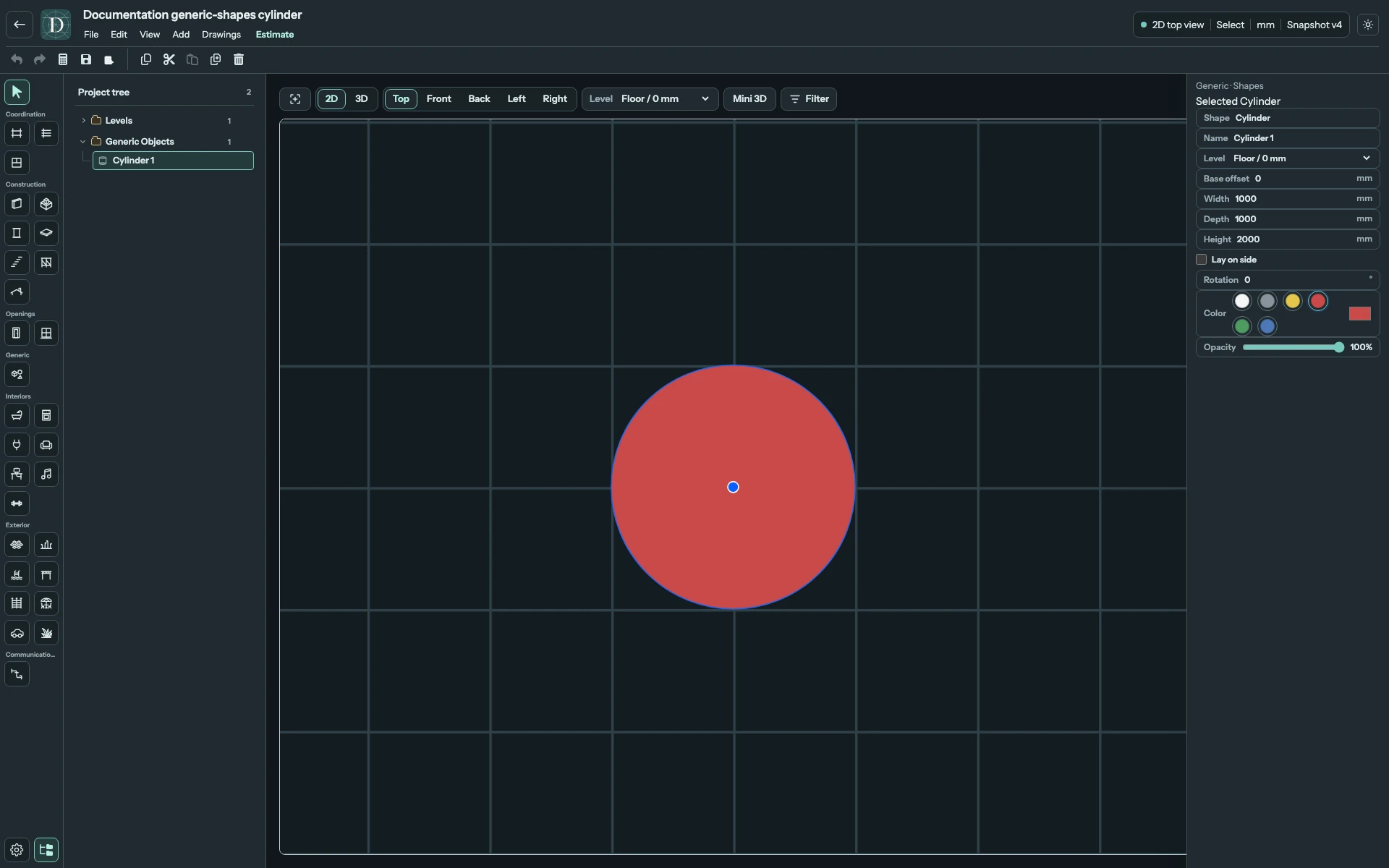Select the door opening tool

(x=17, y=333)
